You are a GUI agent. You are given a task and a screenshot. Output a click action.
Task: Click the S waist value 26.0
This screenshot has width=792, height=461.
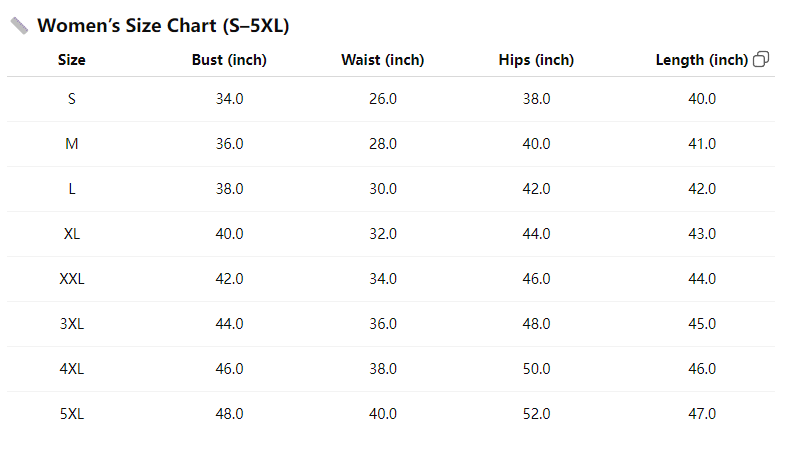[x=383, y=99]
